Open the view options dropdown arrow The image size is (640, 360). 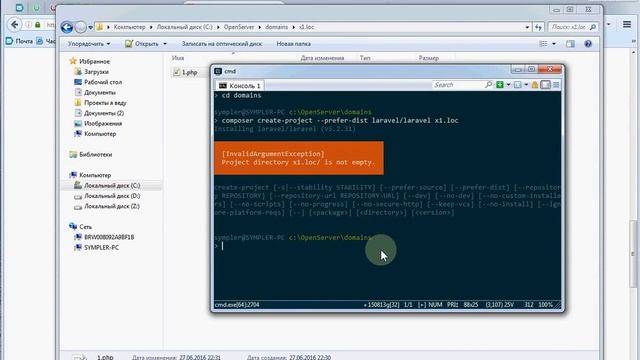(x=554, y=44)
